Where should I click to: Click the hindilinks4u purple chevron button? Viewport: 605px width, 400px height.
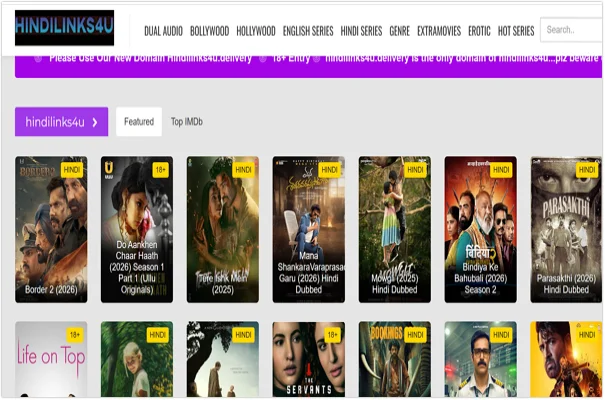point(61,122)
